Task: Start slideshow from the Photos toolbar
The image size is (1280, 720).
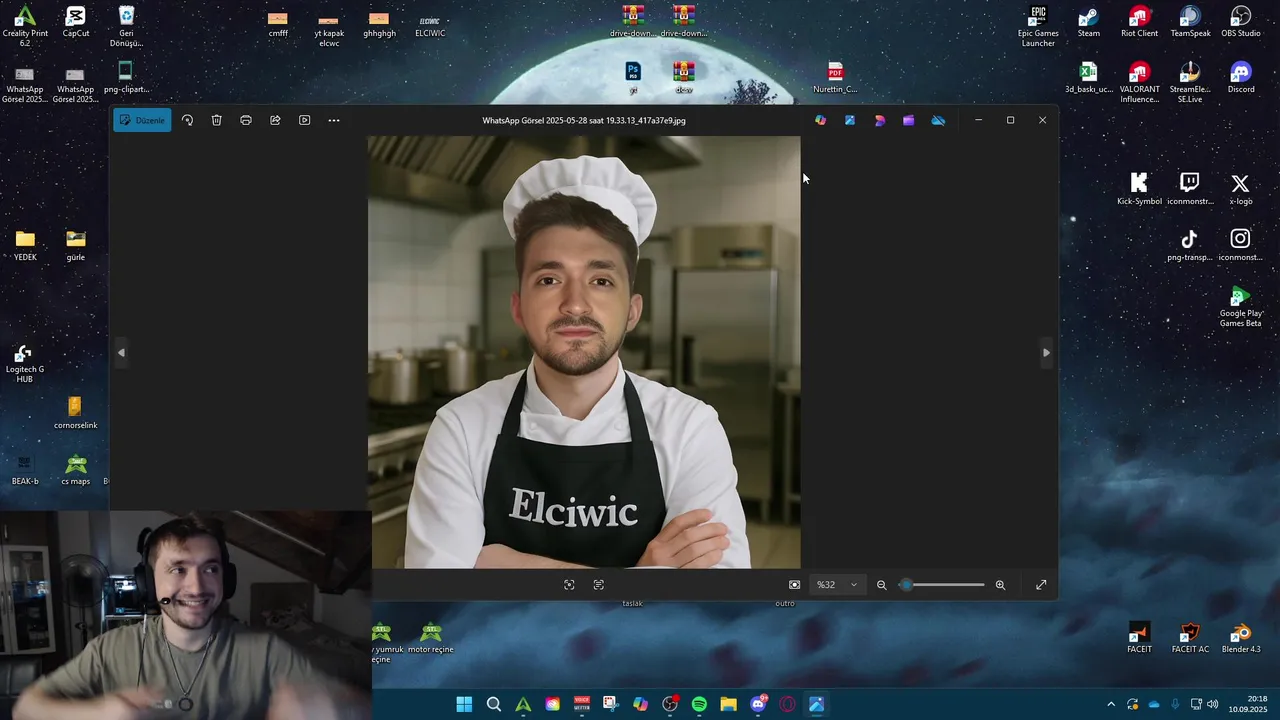Action: 304,120
